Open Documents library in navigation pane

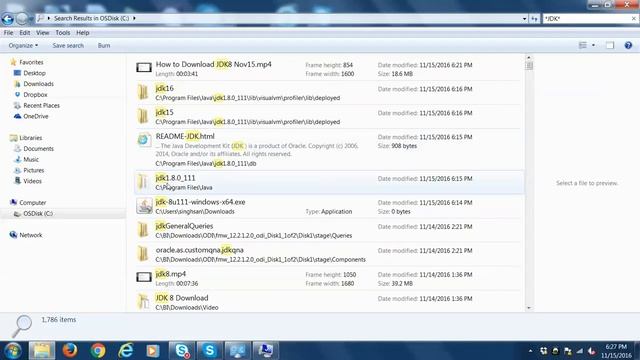click(34, 149)
